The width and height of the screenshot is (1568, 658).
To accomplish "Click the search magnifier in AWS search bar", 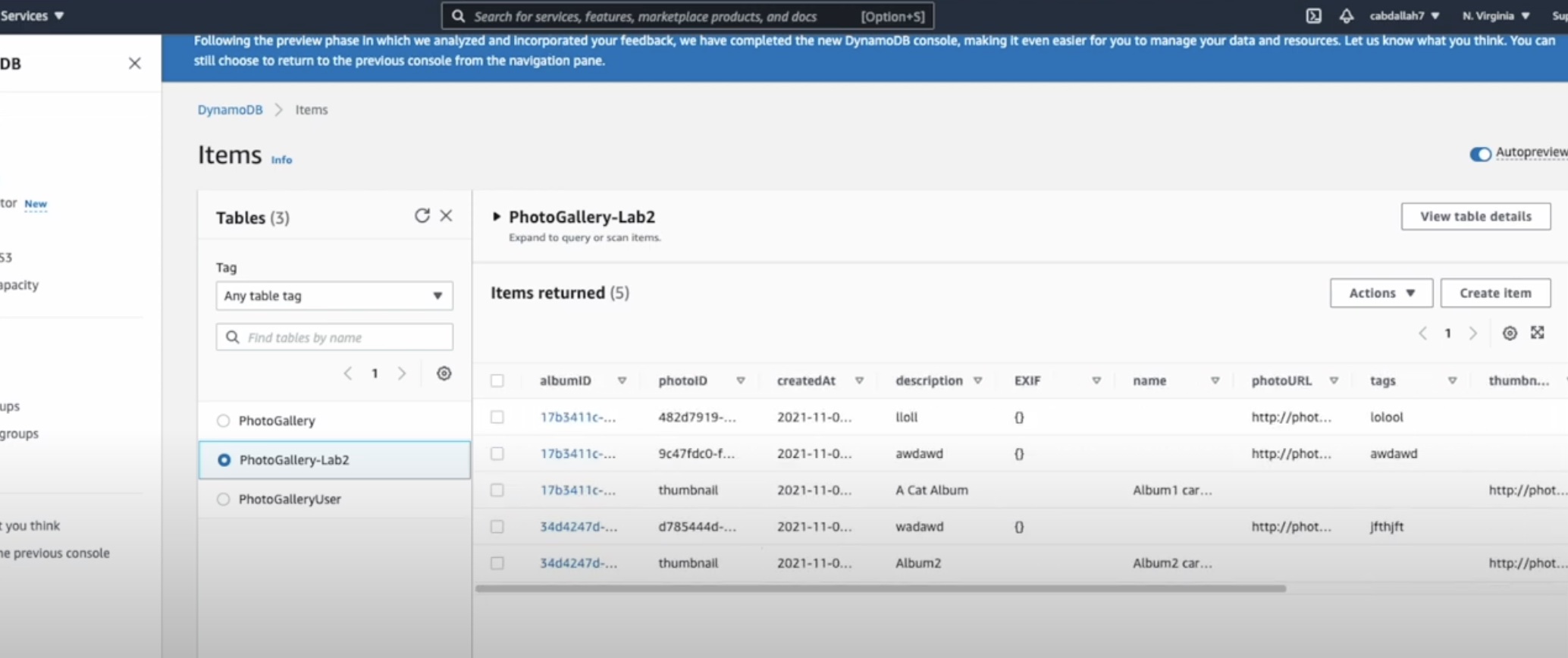I will [458, 16].
